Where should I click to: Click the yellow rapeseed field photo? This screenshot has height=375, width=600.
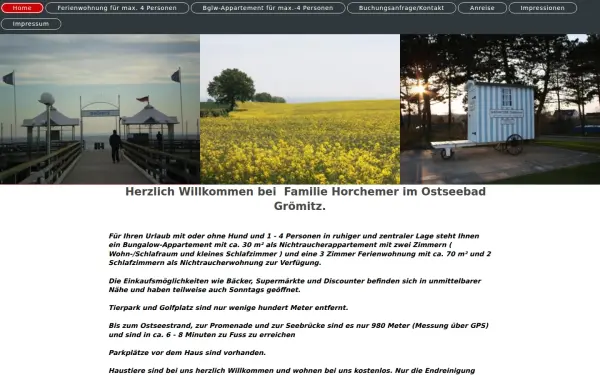300,109
